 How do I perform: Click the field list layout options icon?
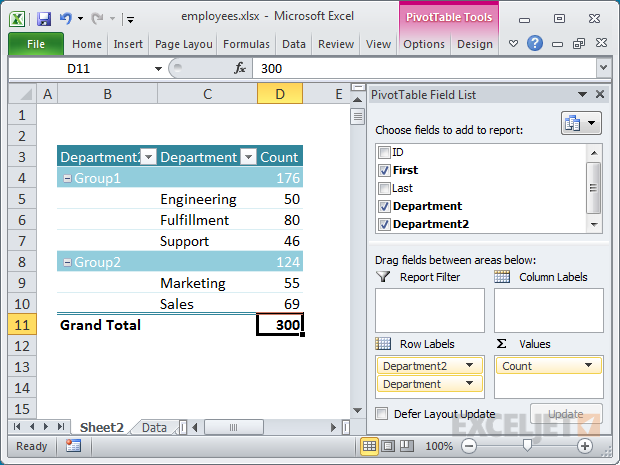tap(582, 123)
